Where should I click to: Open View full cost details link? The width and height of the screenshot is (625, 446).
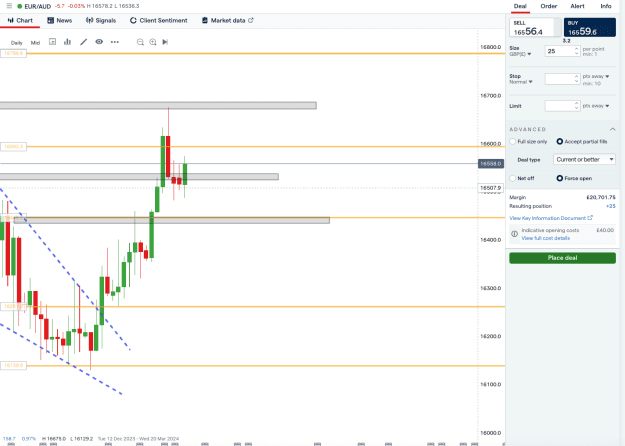click(545, 238)
